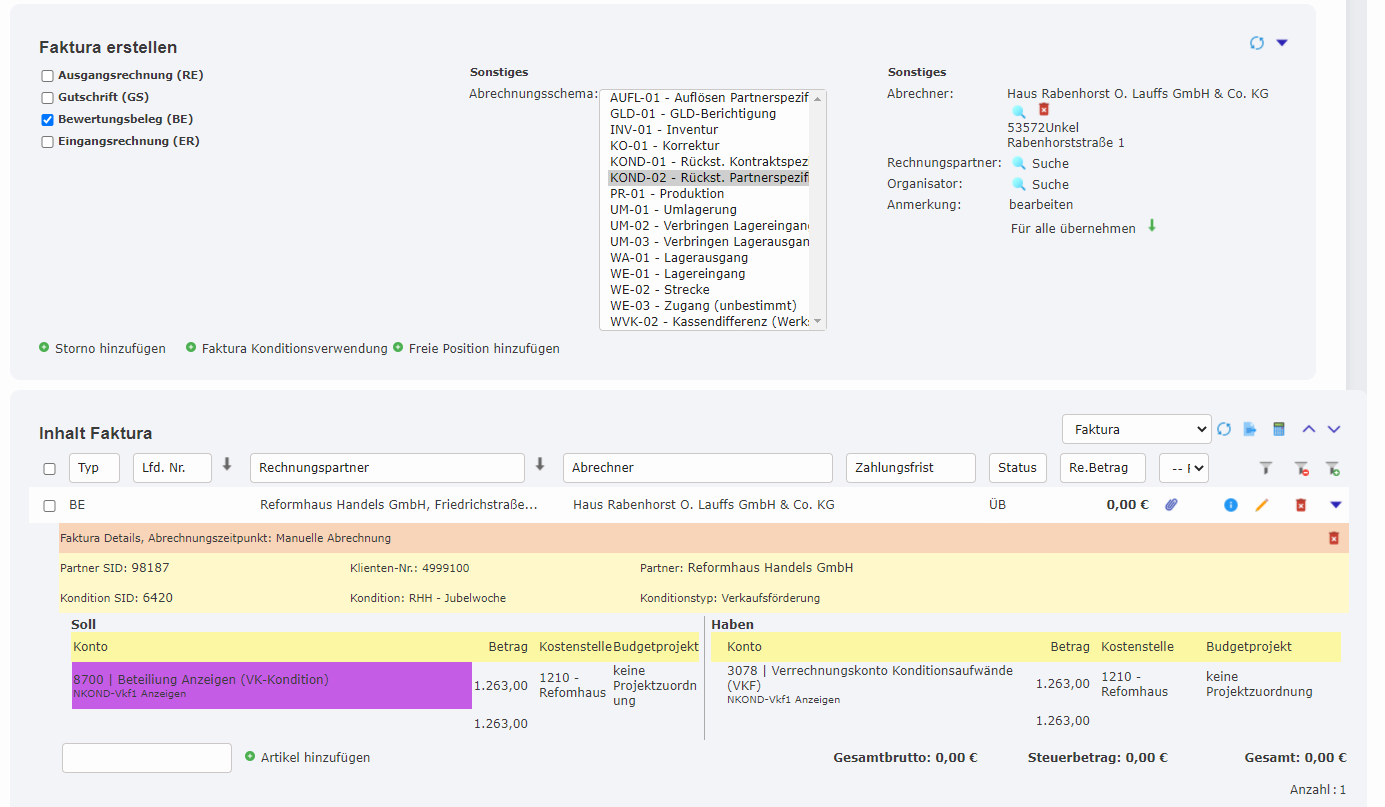
Task: Open the Faktura view dropdown
Action: tap(1136, 428)
